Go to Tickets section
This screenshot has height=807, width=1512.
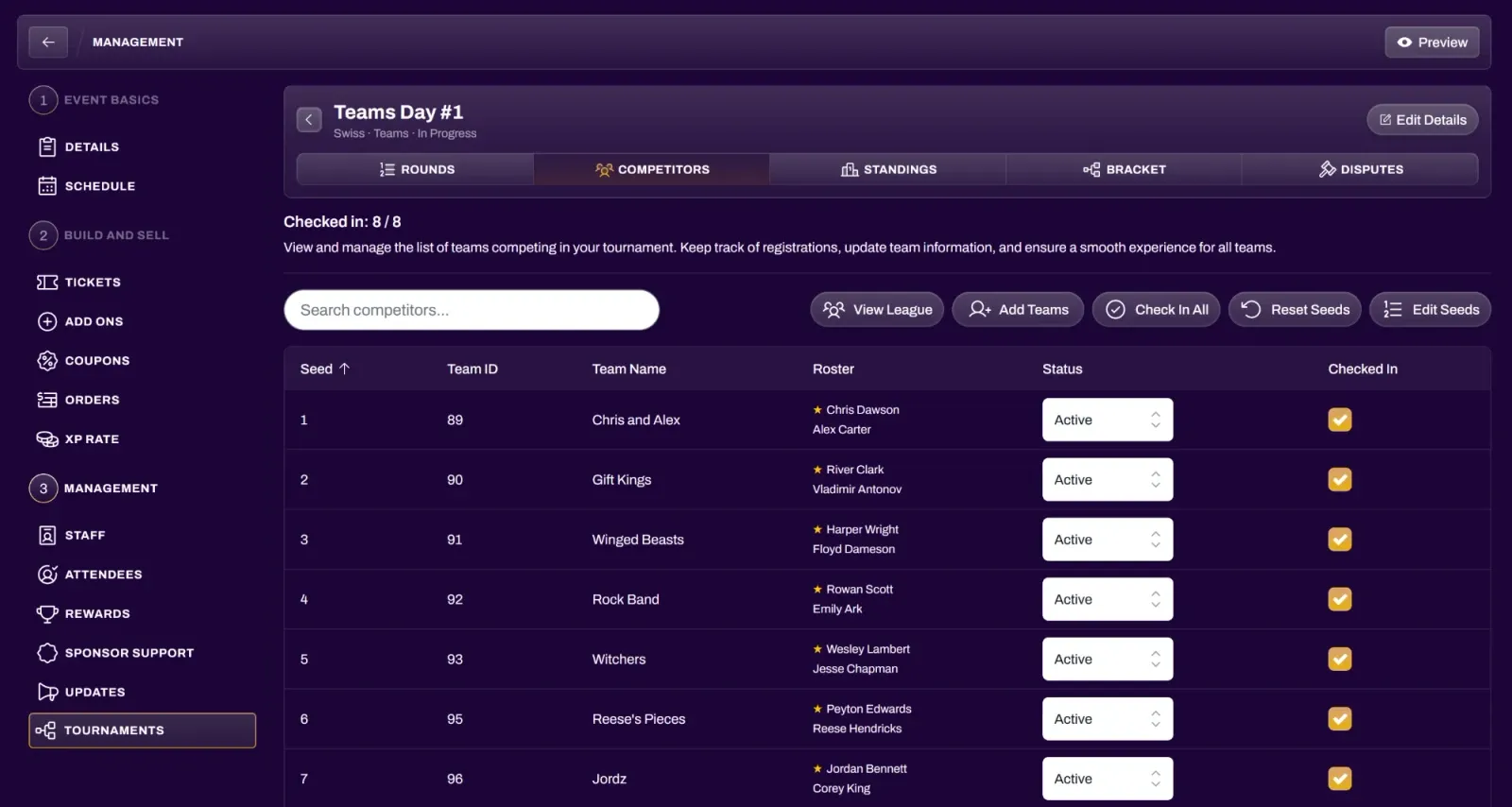pos(79,282)
